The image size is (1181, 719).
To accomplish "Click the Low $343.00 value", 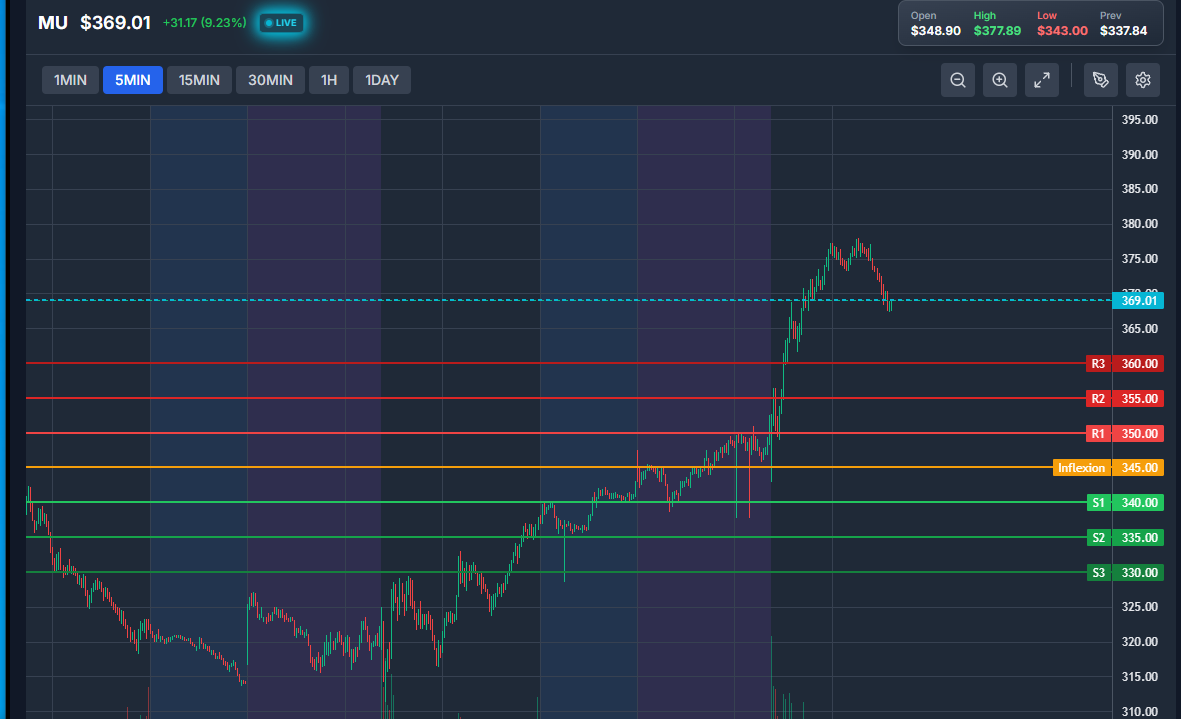I will pos(1062,31).
